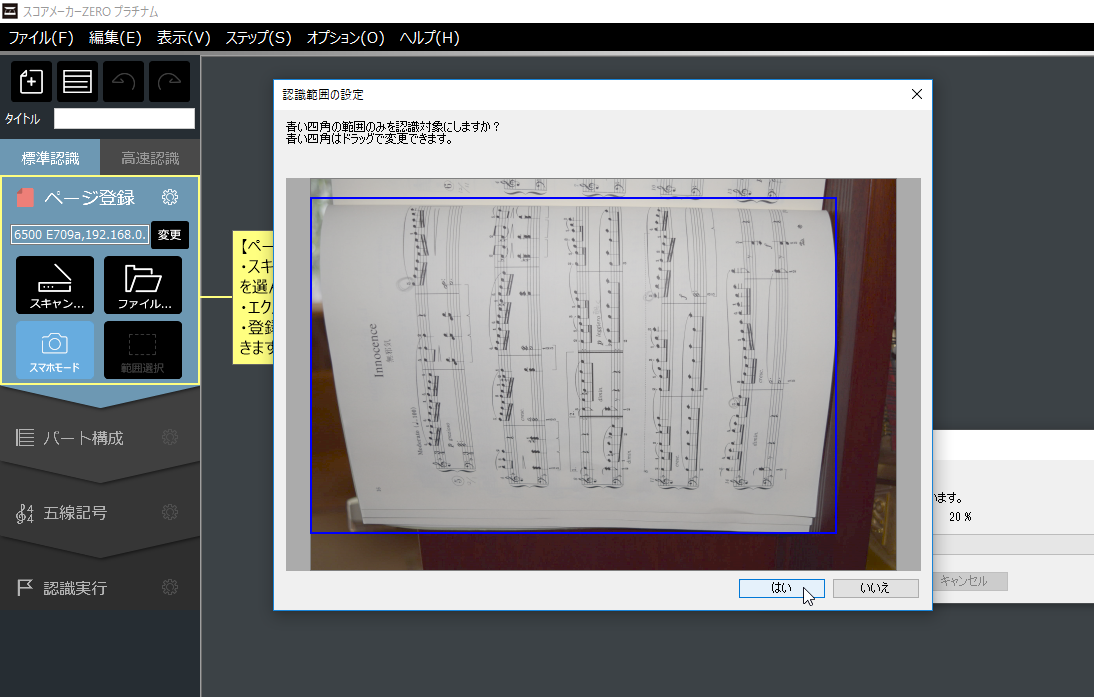The image size is (1094, 697).
Task: Open the オプション(O) menu
Action: (x=345, y=38)
